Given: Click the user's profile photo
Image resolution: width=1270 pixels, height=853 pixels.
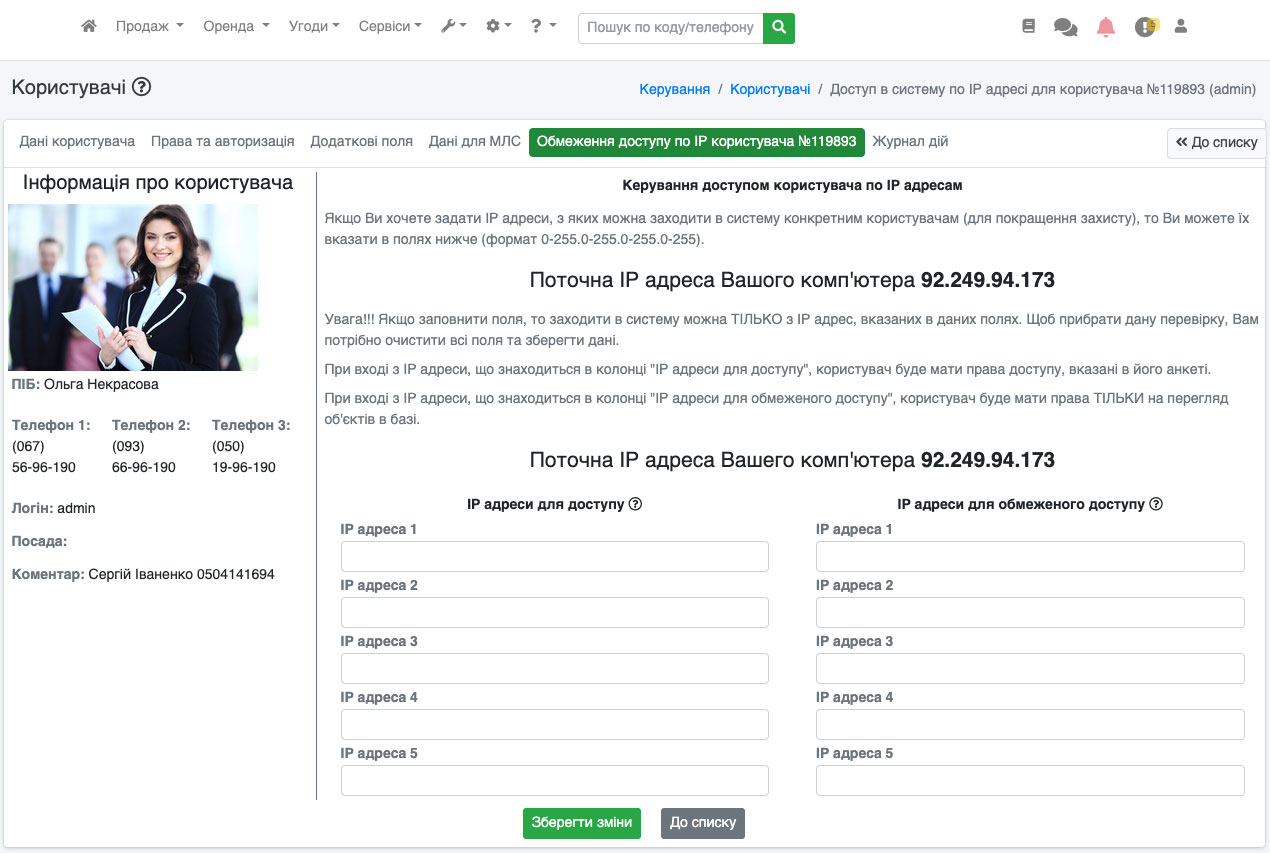Looking at the screenshot, I should click(133, 287).
